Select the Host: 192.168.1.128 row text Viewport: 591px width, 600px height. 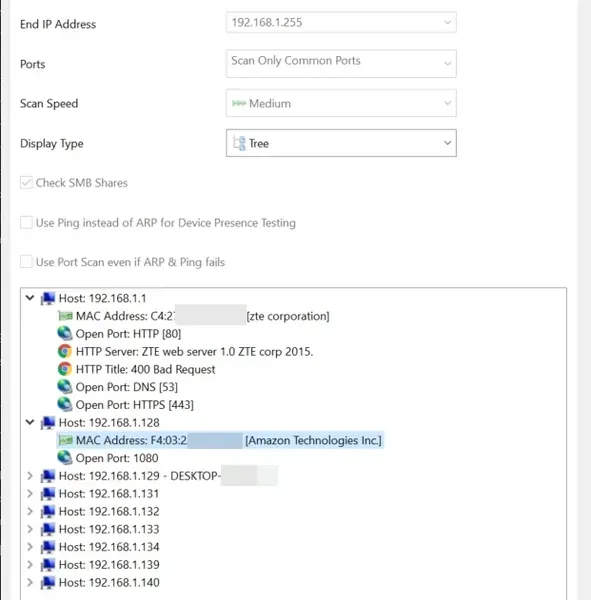click(109, 422)
